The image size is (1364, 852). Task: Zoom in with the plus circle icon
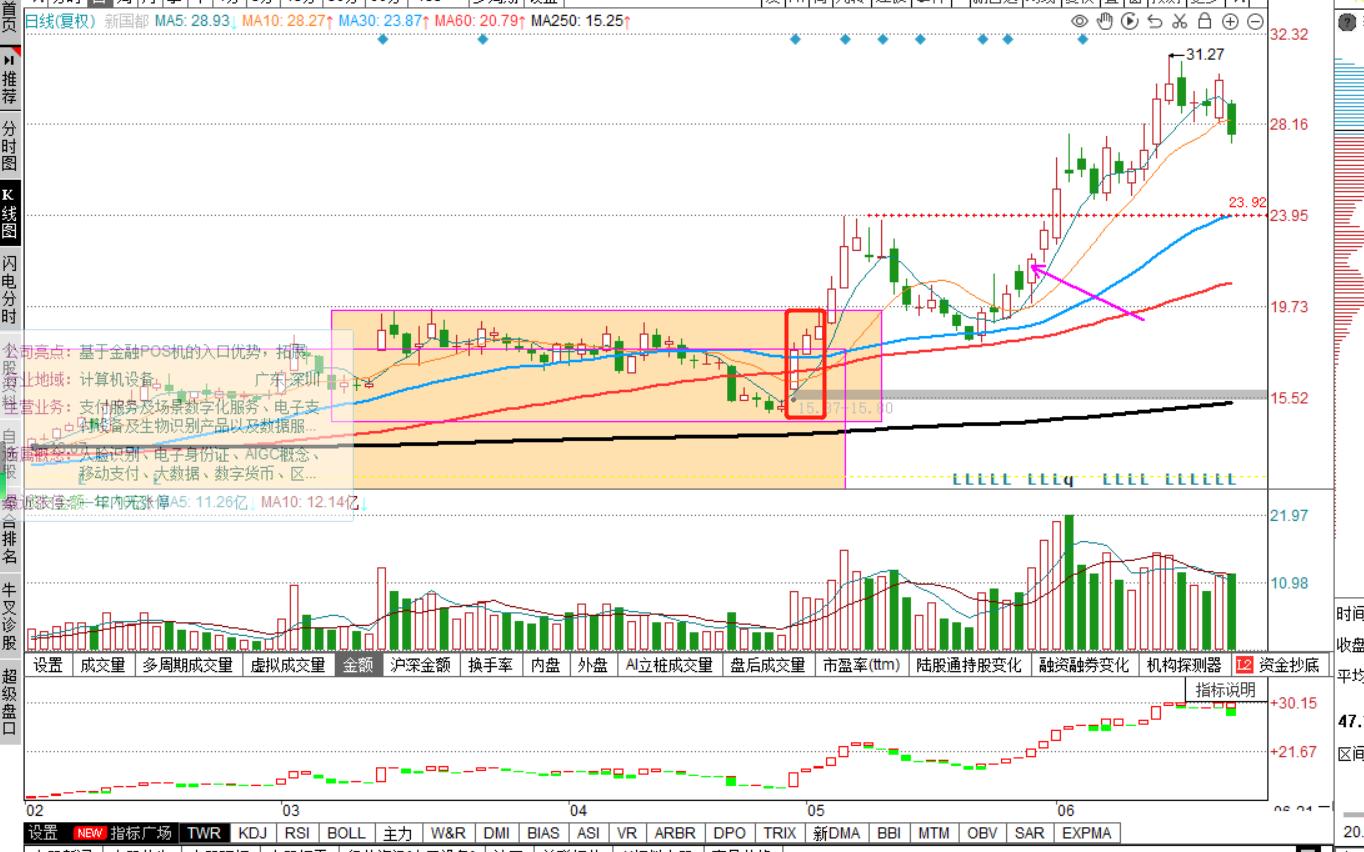pyautogui.click(x=1230, y=21)
